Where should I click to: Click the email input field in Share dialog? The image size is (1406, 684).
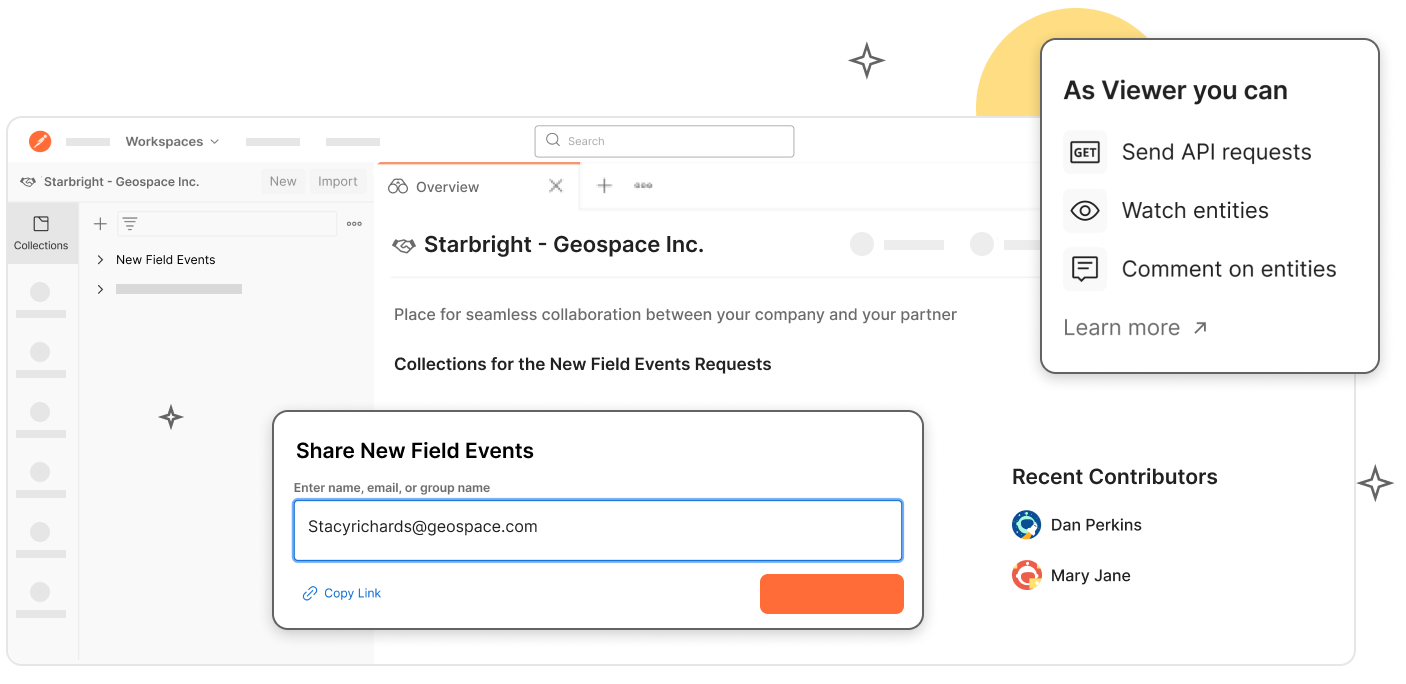click(x=598, y=530)
